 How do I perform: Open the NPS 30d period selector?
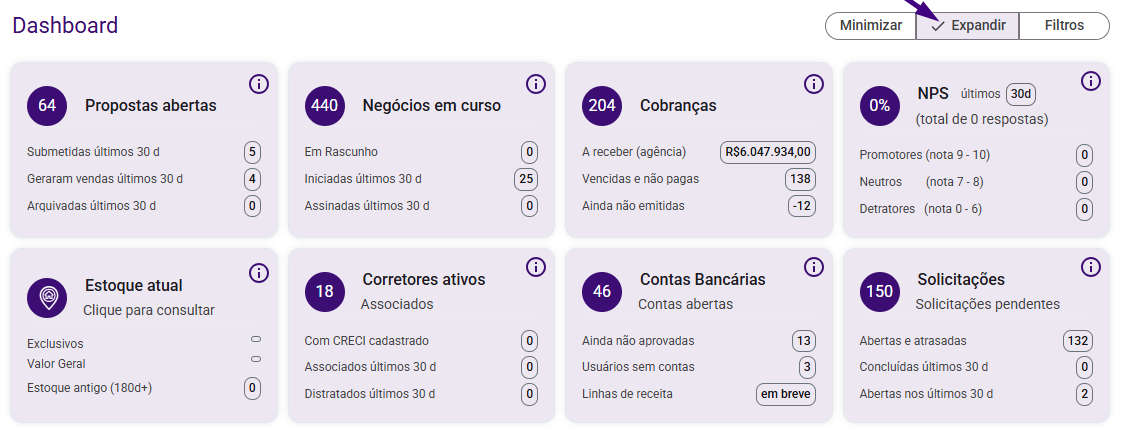pos(1020,94)
